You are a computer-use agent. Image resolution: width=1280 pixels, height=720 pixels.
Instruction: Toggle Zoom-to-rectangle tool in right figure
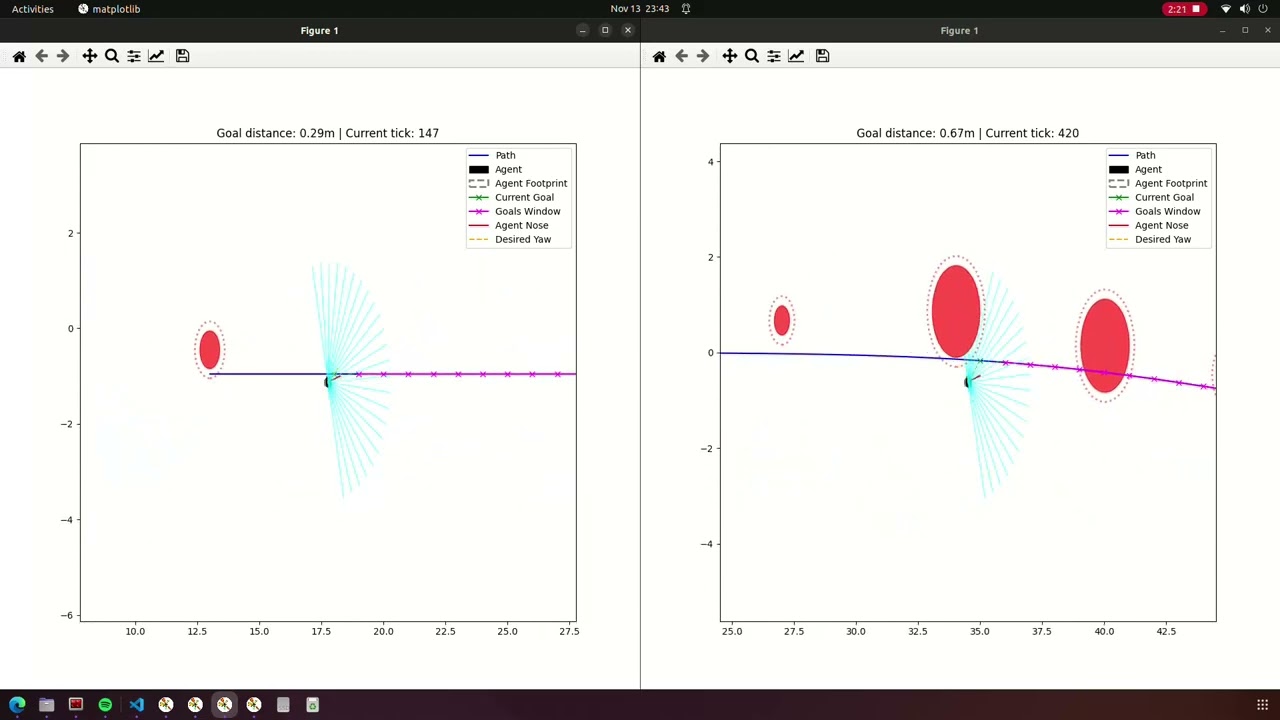(752, 56)
